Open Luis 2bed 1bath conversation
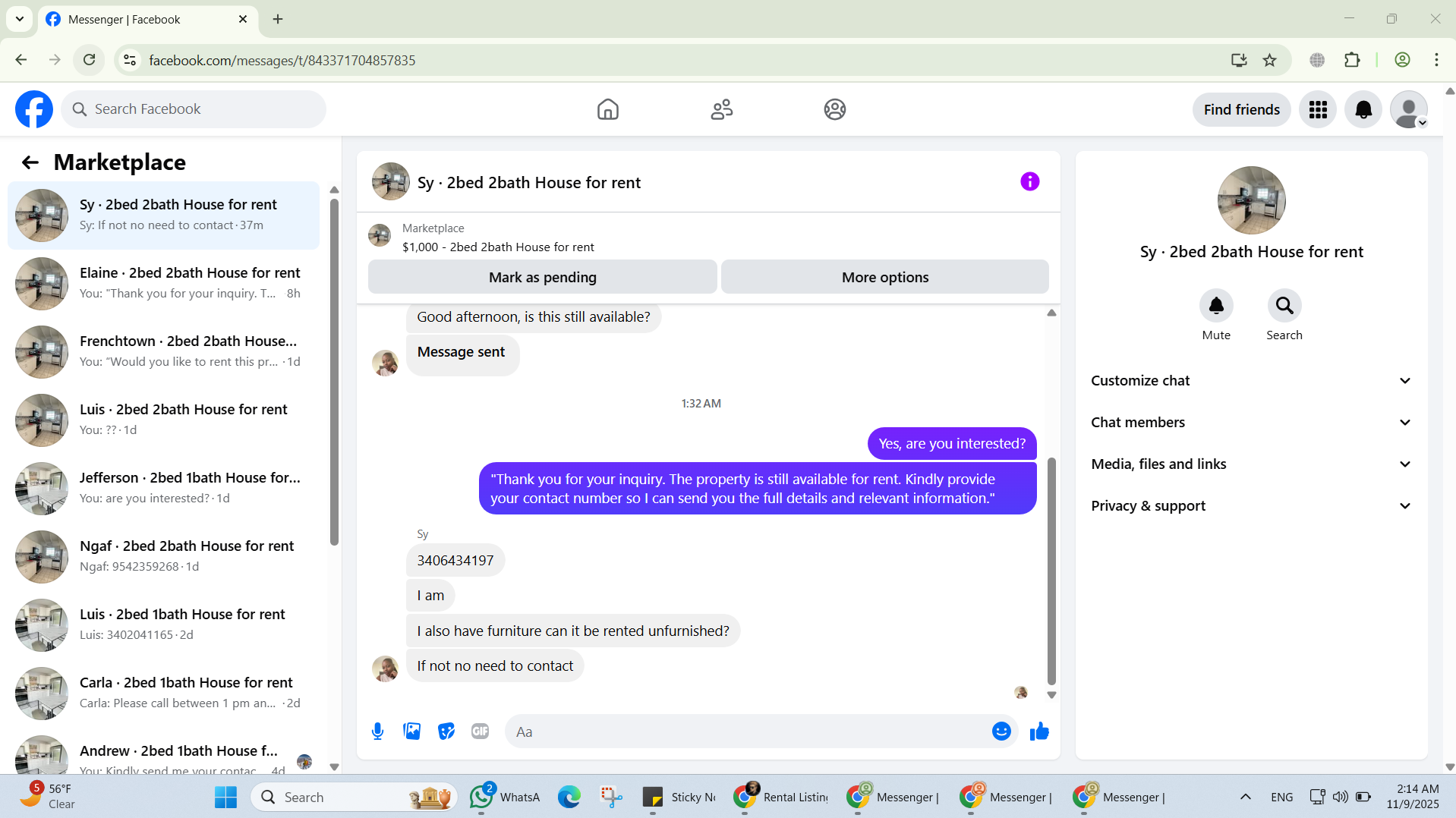 tap(163, 625)
